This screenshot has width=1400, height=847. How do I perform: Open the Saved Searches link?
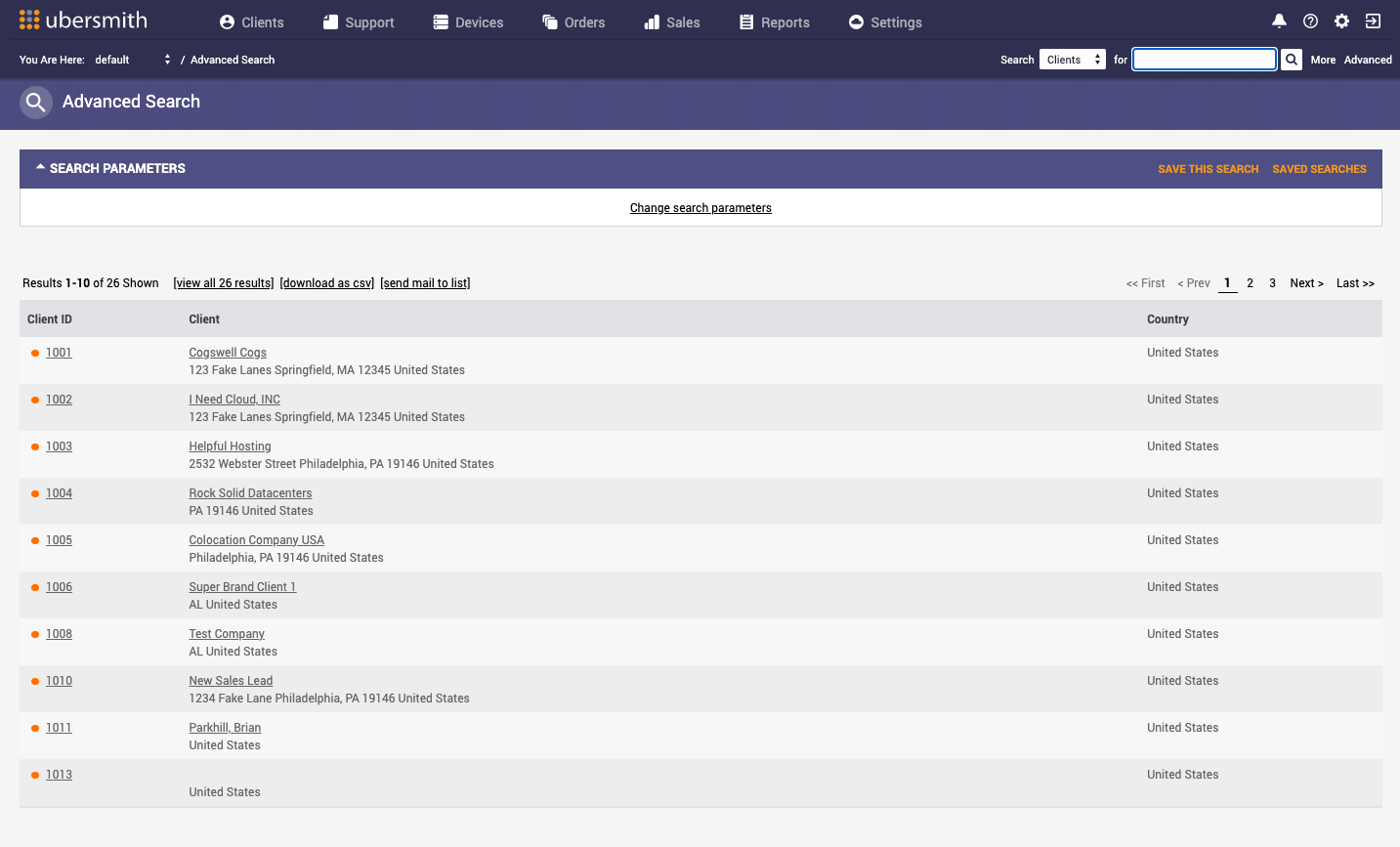click(x=1319, y=169)
